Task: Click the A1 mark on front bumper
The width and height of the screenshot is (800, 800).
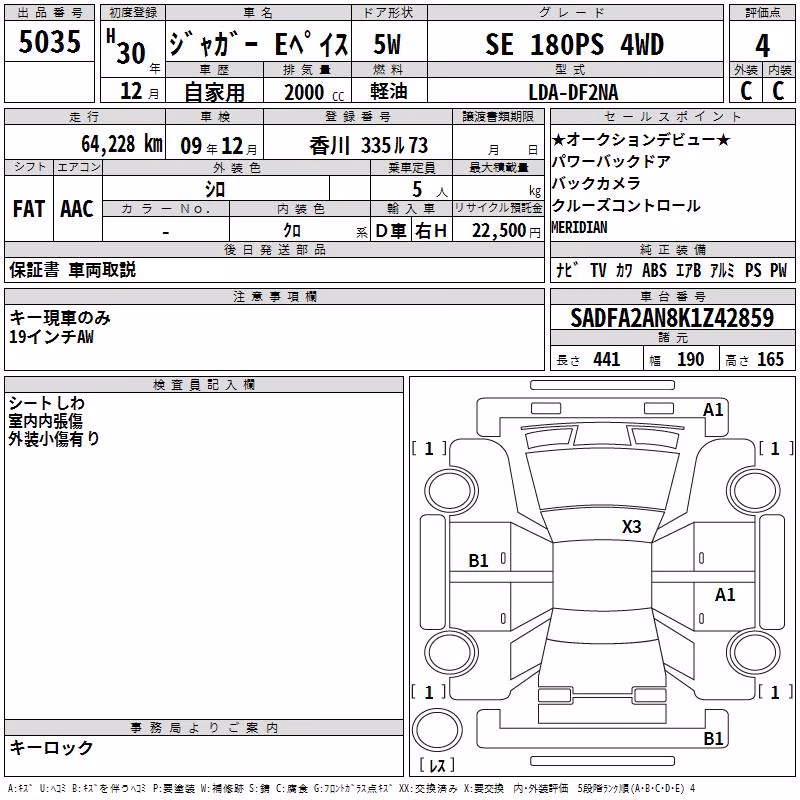Action: 713,410
